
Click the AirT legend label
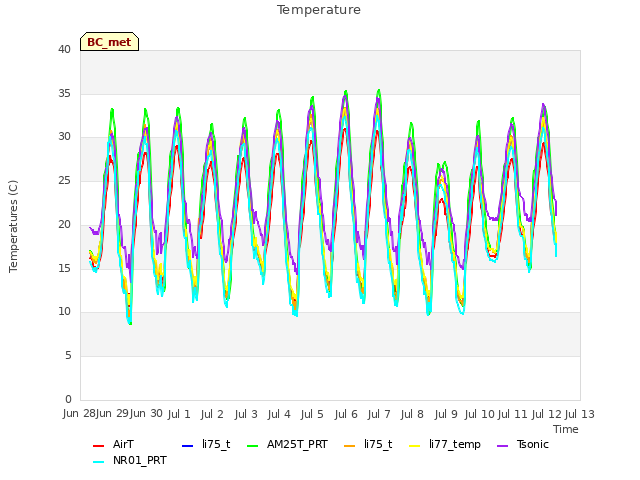click(x=123, y=444)
